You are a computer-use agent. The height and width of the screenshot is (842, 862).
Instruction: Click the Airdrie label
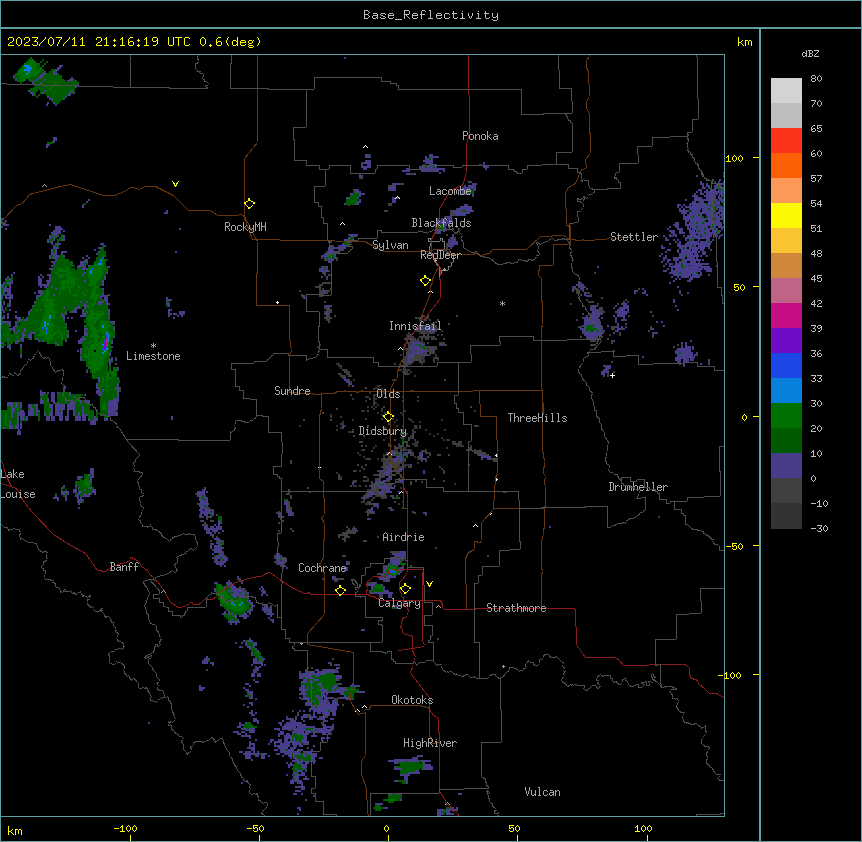403,537
